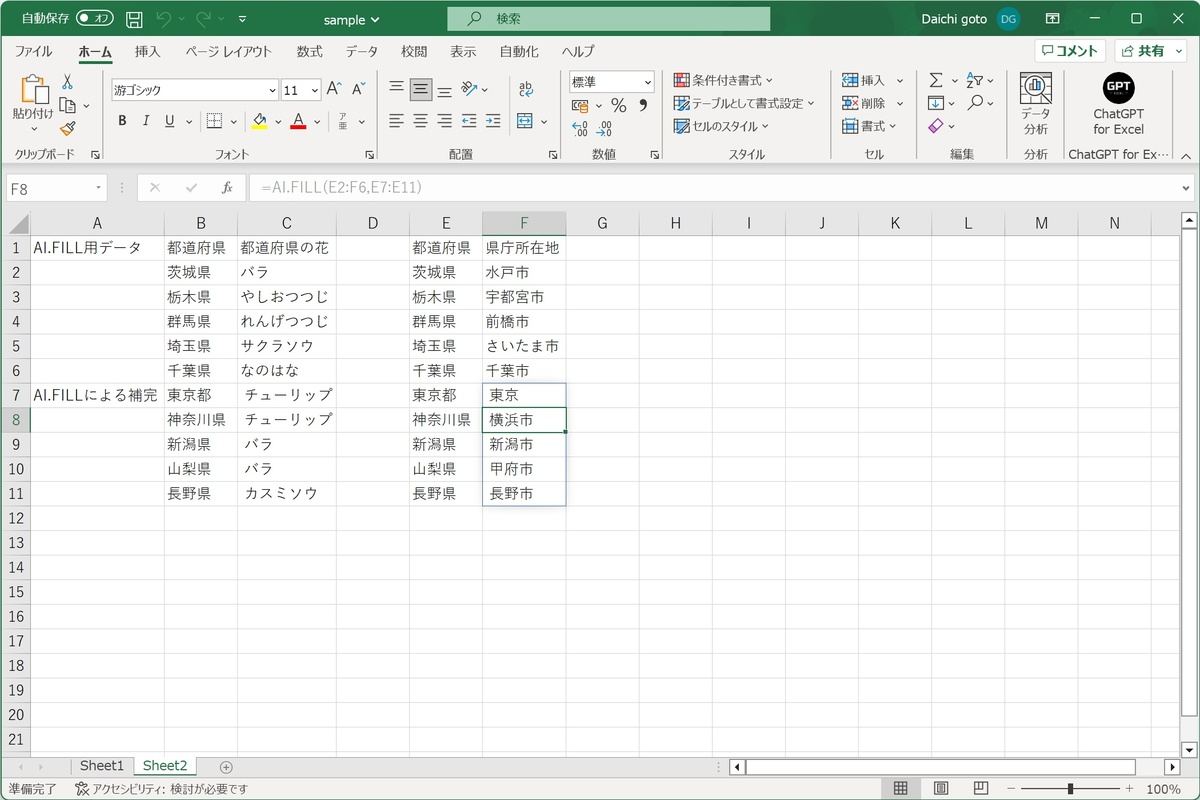Click the red Font Color swatch
Screen dimensions: 1200x800
coord(297,121)
